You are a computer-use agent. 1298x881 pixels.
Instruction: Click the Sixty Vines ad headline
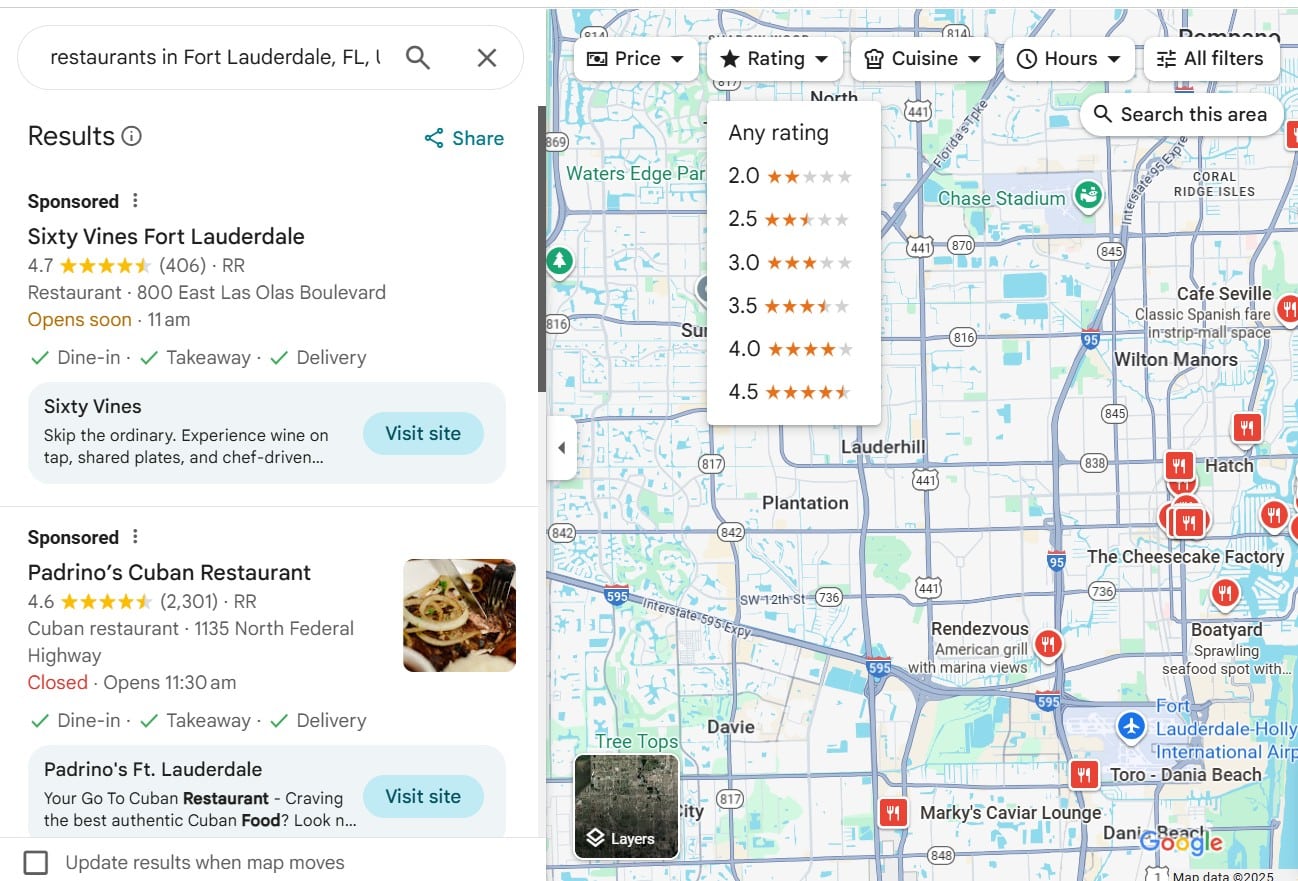(92, 406)
